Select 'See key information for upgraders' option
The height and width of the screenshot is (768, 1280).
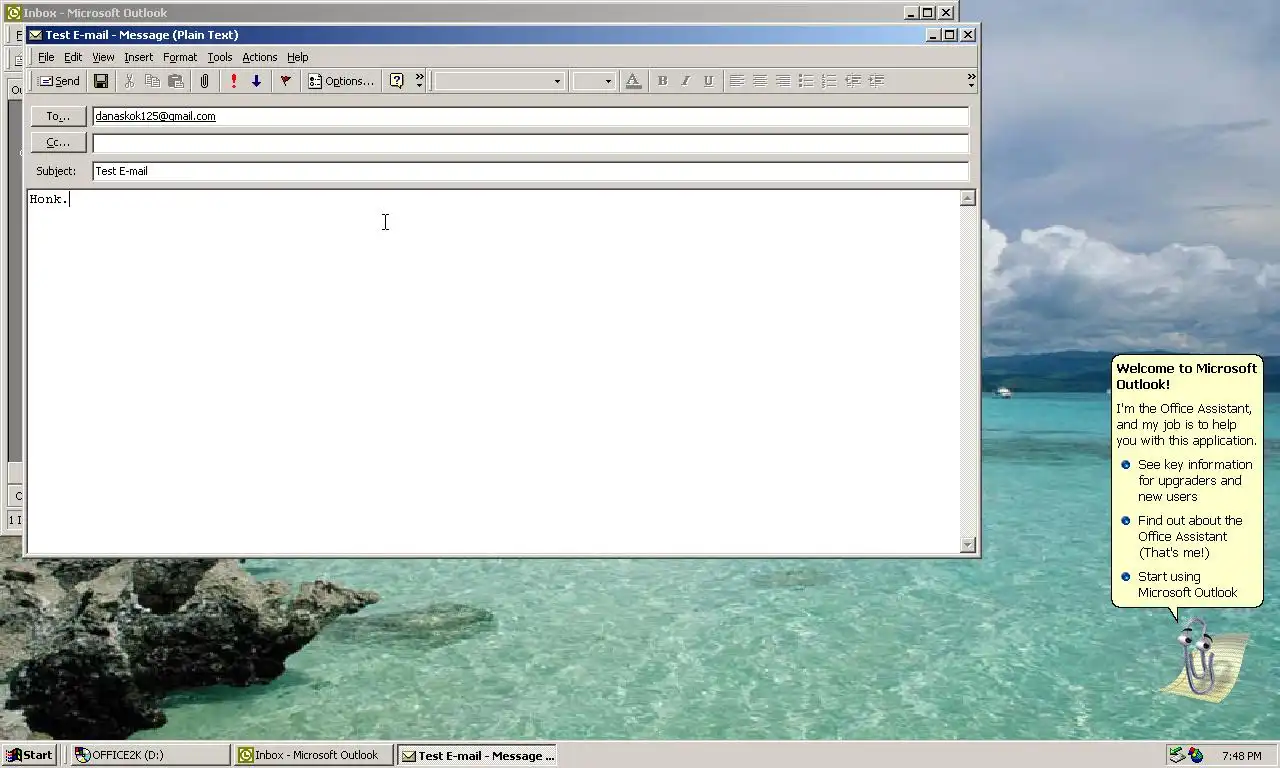click(x=1186, y=480)
